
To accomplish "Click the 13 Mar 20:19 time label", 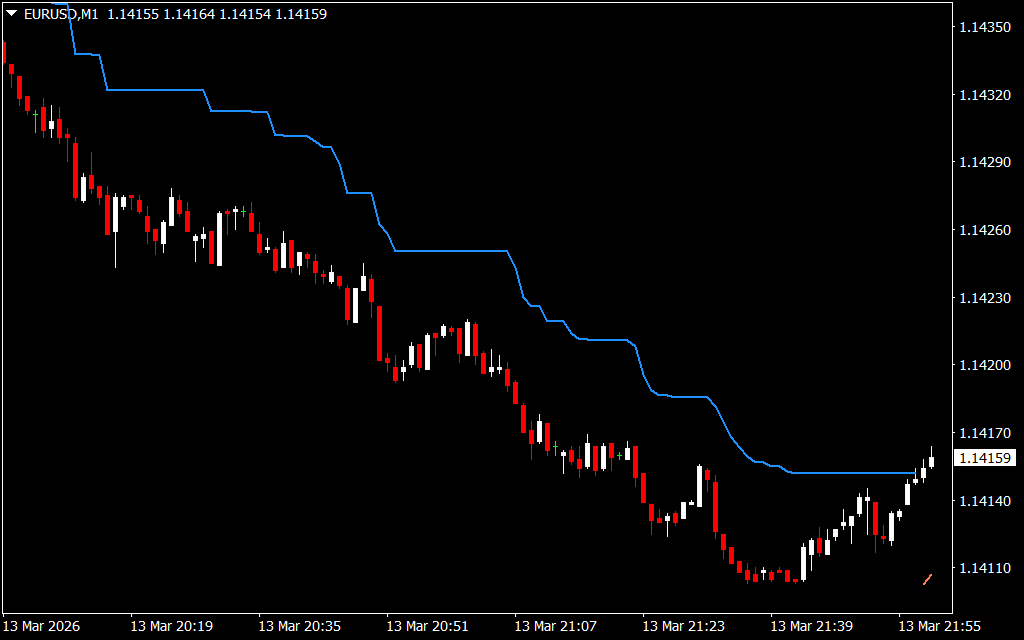I will coord(171,626).
